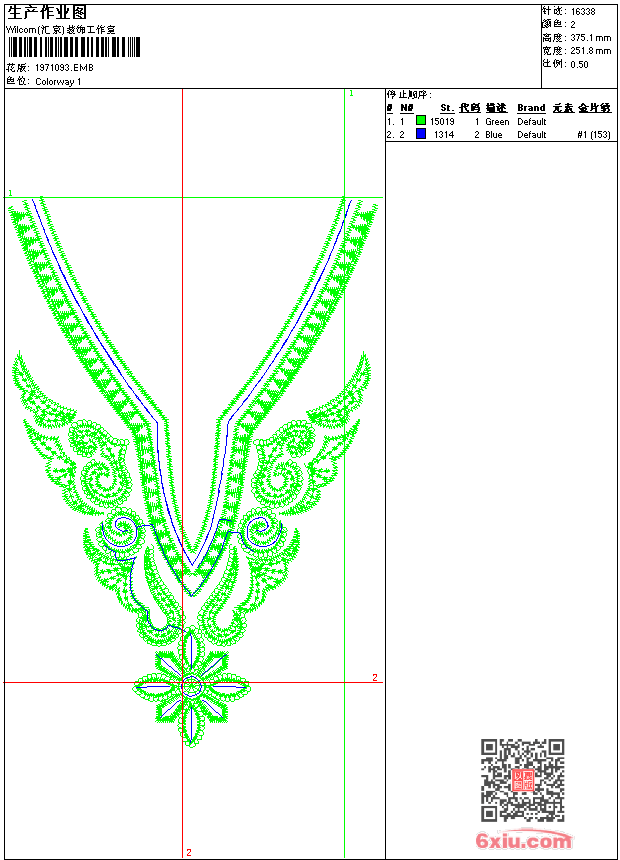The height and width of the screenshot is (860, 620).
Task: Click green marker '1' at top of vertical line
Action: (351, 94)
